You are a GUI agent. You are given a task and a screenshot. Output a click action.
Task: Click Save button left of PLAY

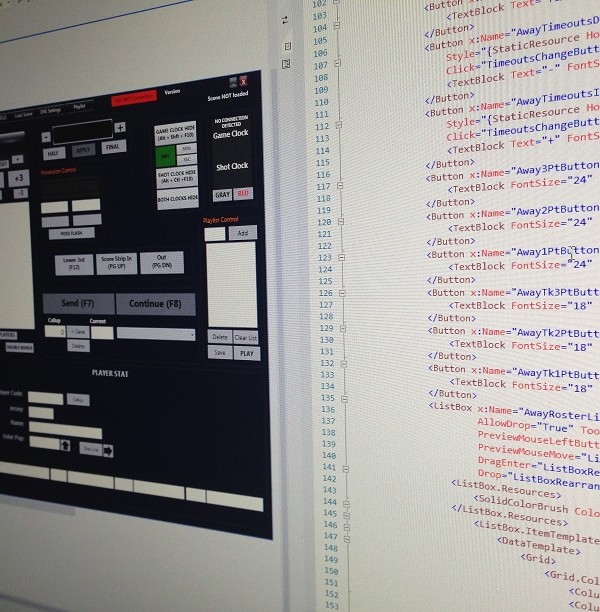point(220,353)
